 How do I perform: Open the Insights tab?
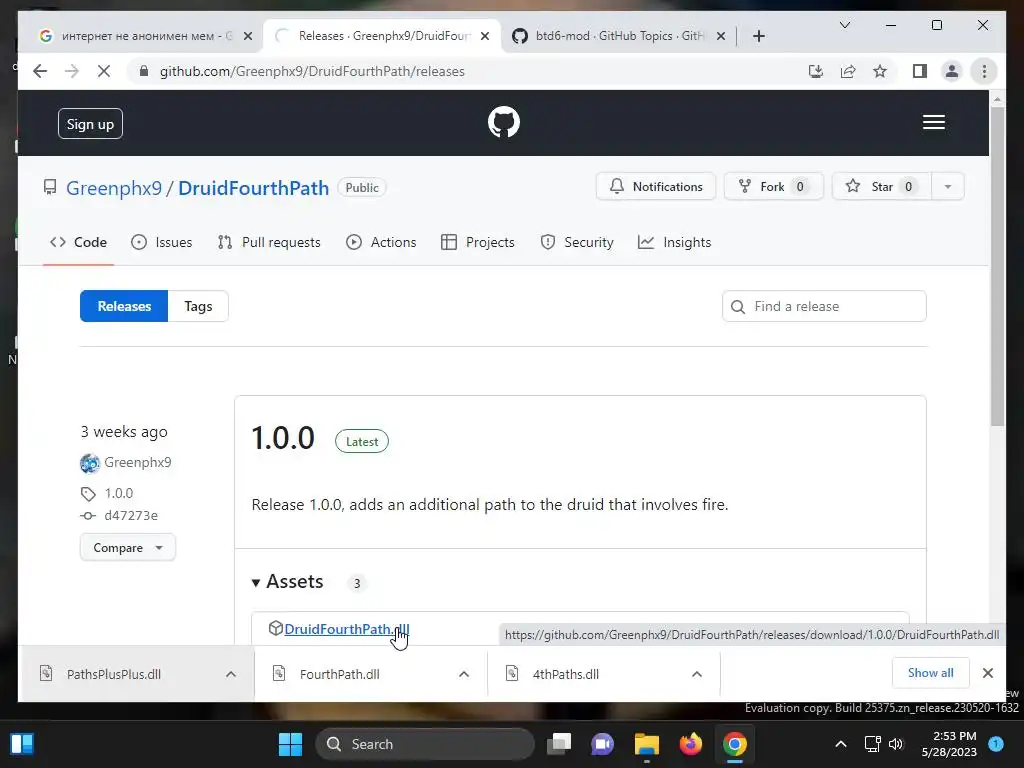click(x=675, y=242)
